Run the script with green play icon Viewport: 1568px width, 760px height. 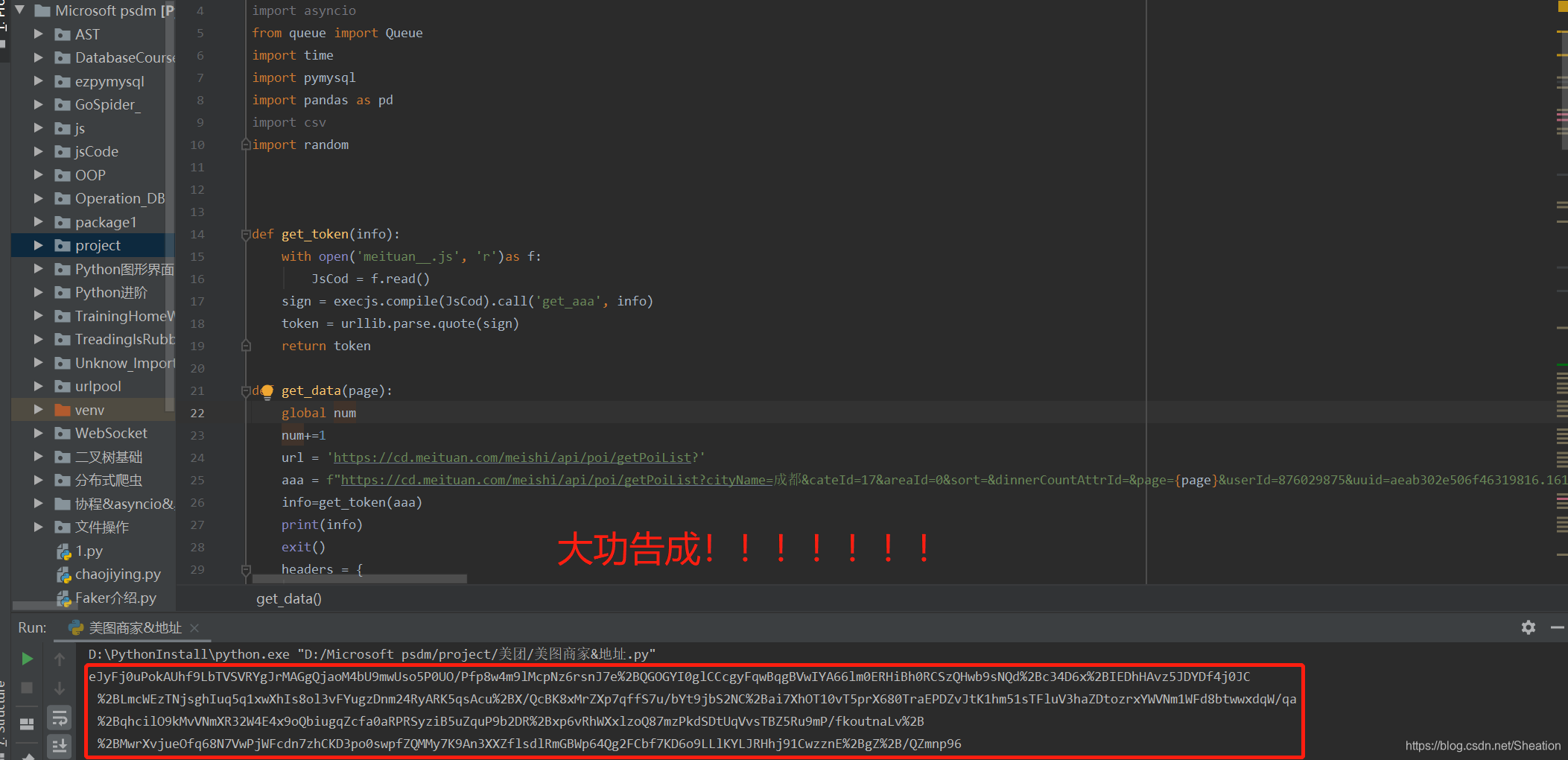27,659
